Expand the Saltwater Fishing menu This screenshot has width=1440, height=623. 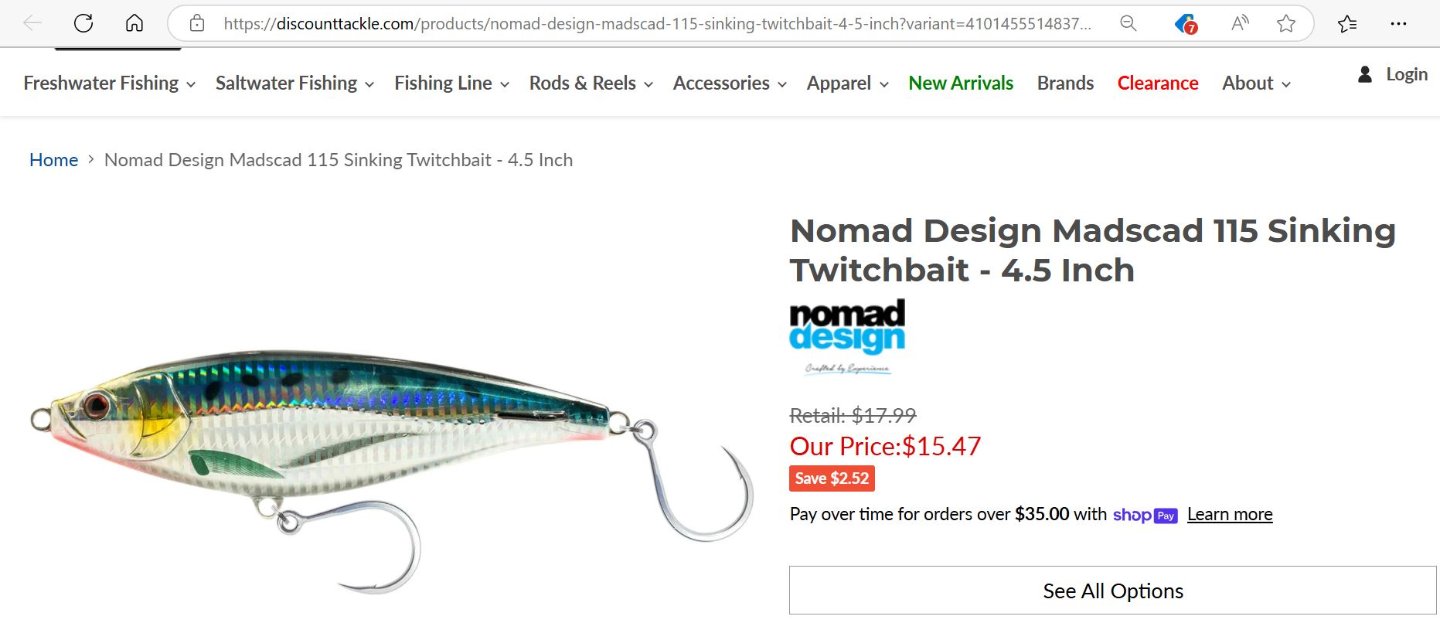[294, 83]
